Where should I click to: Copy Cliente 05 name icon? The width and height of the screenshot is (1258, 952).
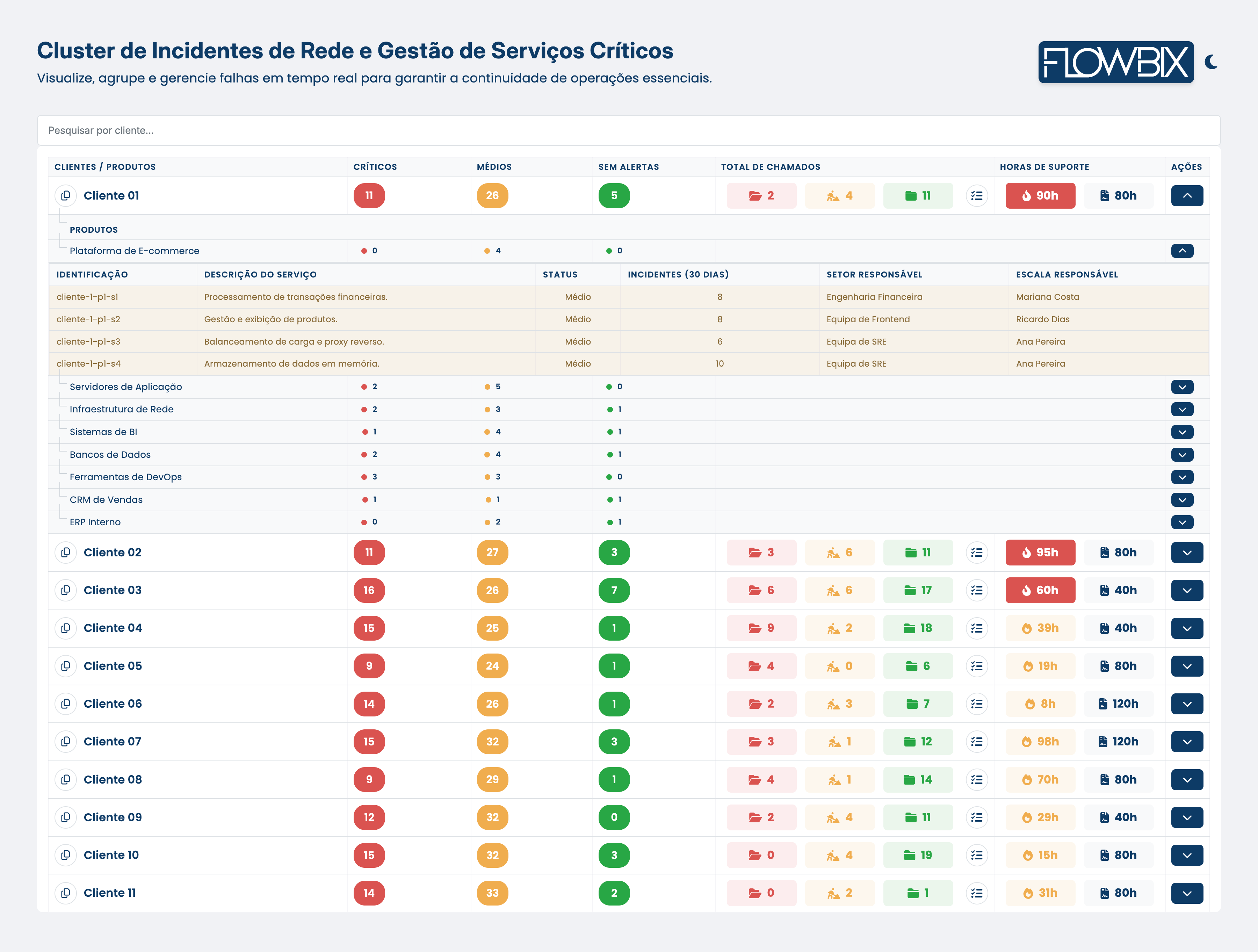[x=66, y=666]
